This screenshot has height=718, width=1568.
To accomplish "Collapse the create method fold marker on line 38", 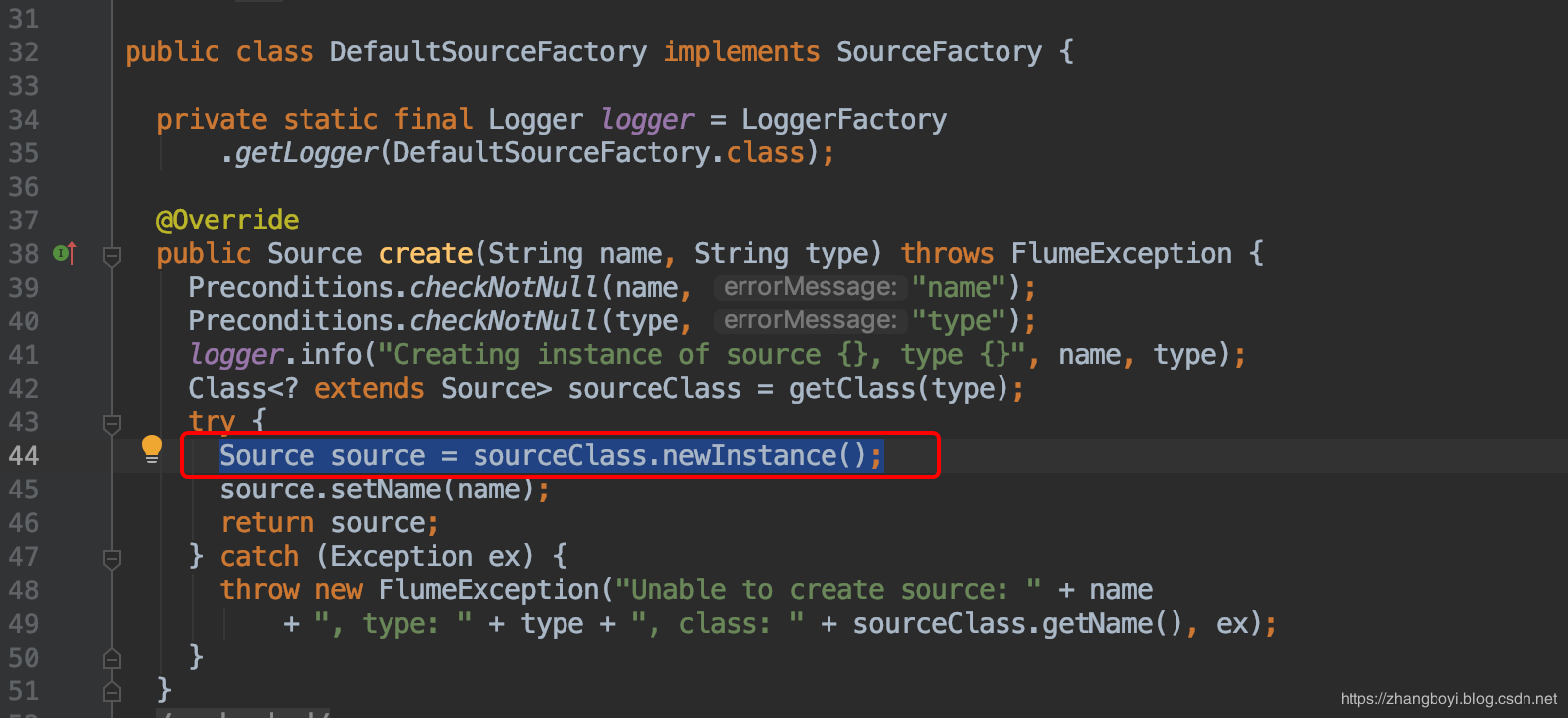I will 112,255.
